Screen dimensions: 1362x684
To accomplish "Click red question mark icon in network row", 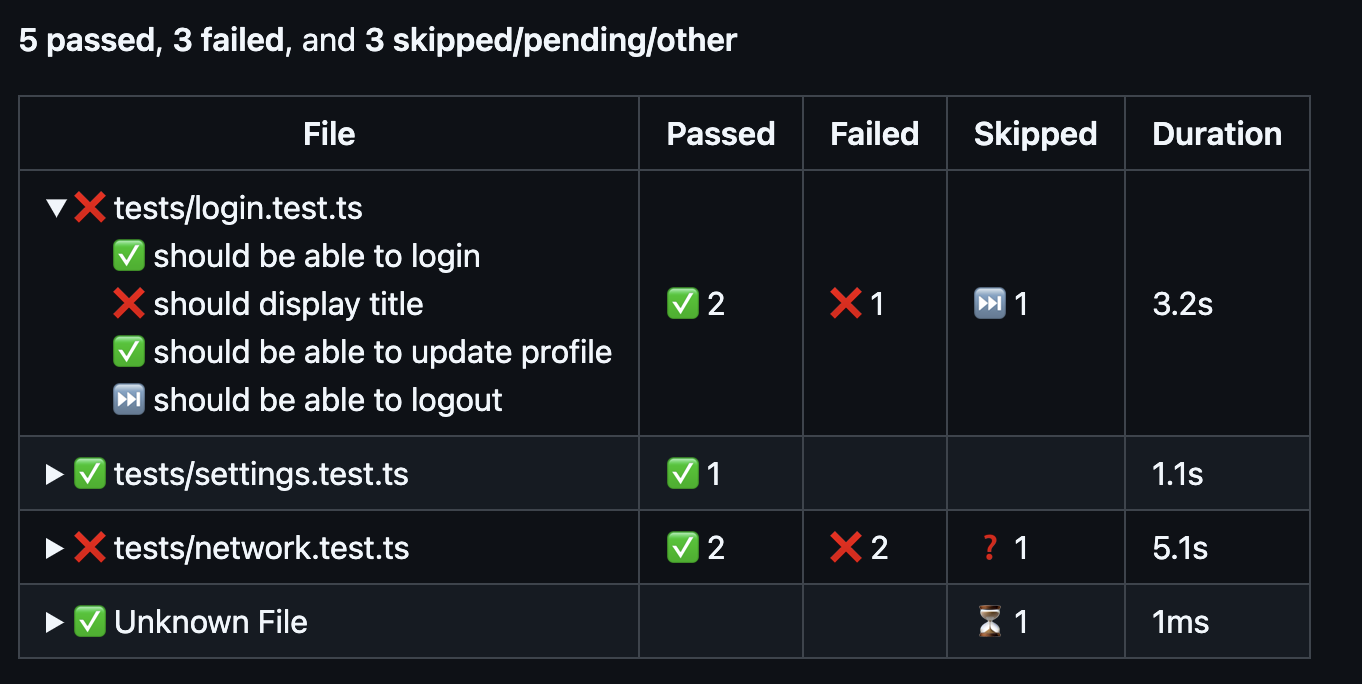I will (x=989, y=548).
